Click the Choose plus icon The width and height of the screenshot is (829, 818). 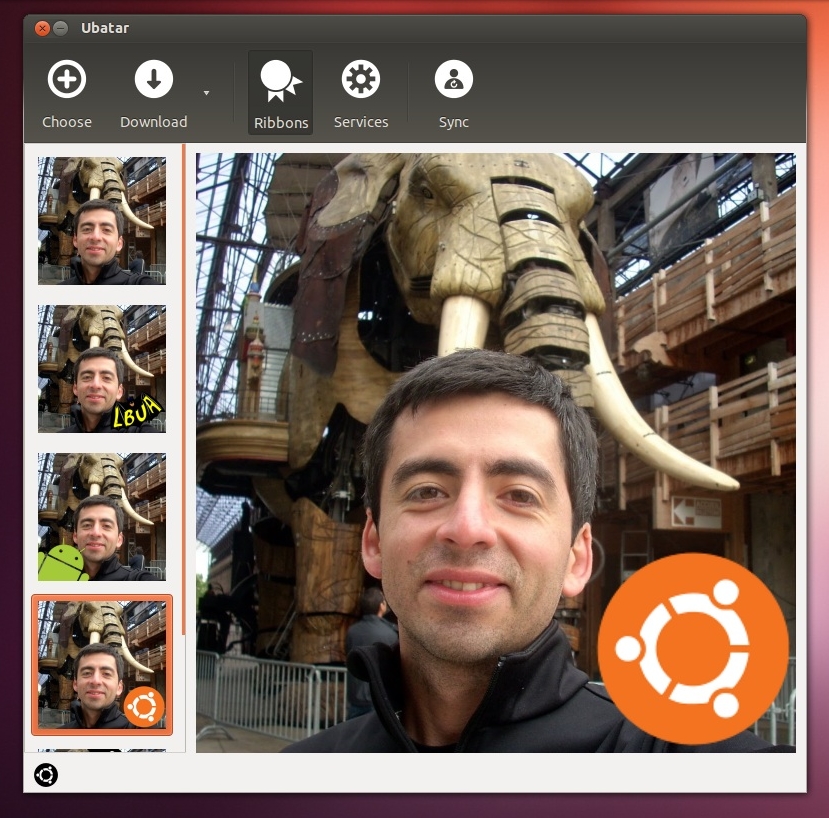point(67,79)
